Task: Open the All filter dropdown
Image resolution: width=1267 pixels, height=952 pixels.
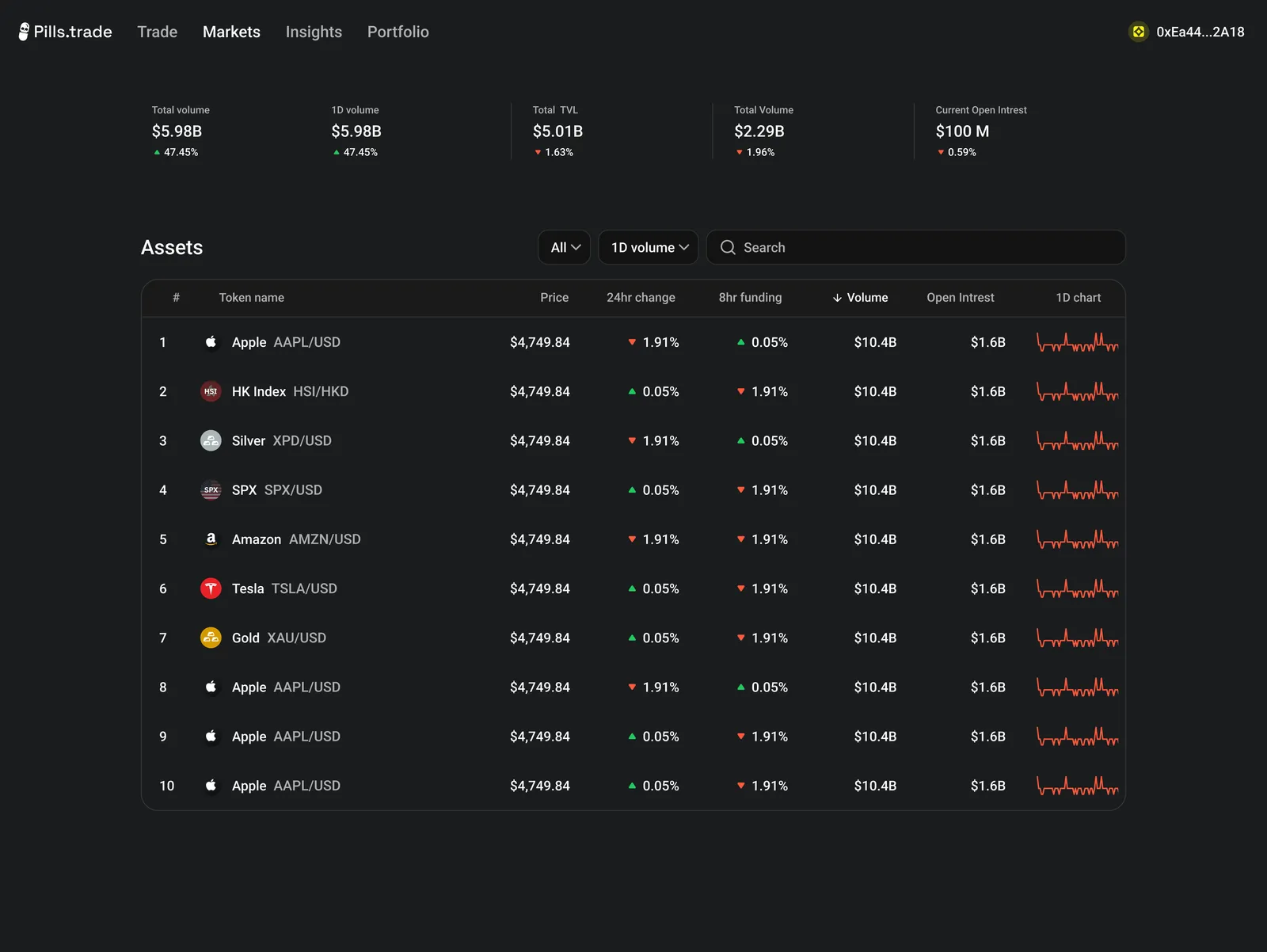Action: pyautogui.click(x=564, y=247)
